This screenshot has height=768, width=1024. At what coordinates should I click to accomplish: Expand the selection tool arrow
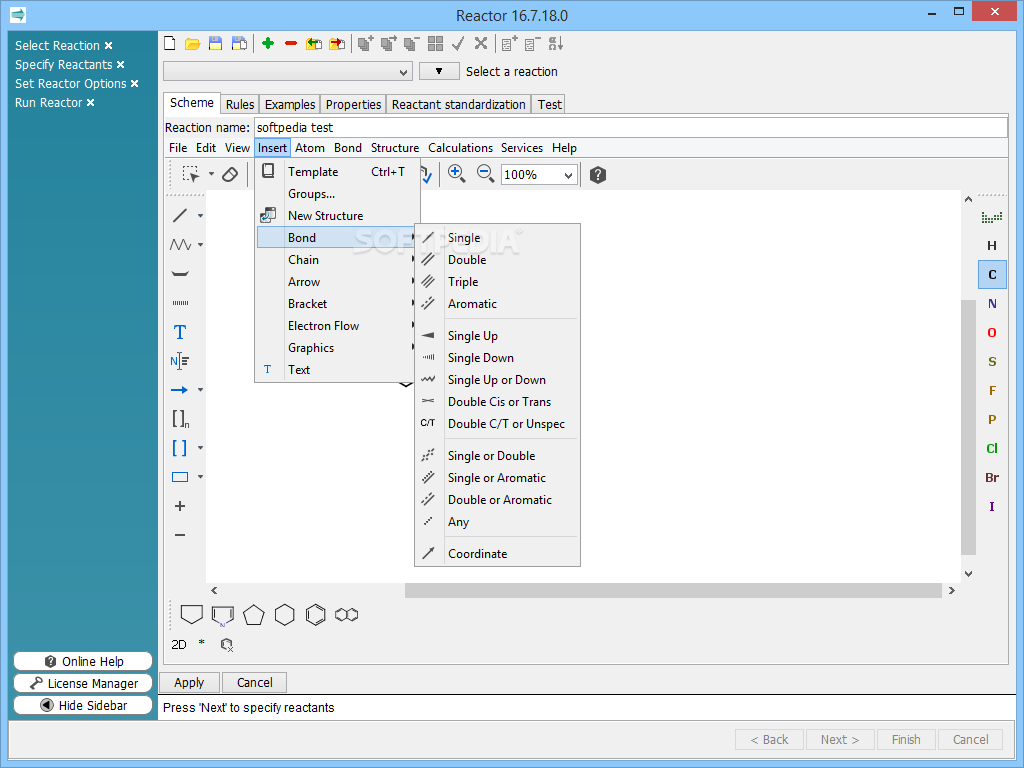tap(211, 174)
